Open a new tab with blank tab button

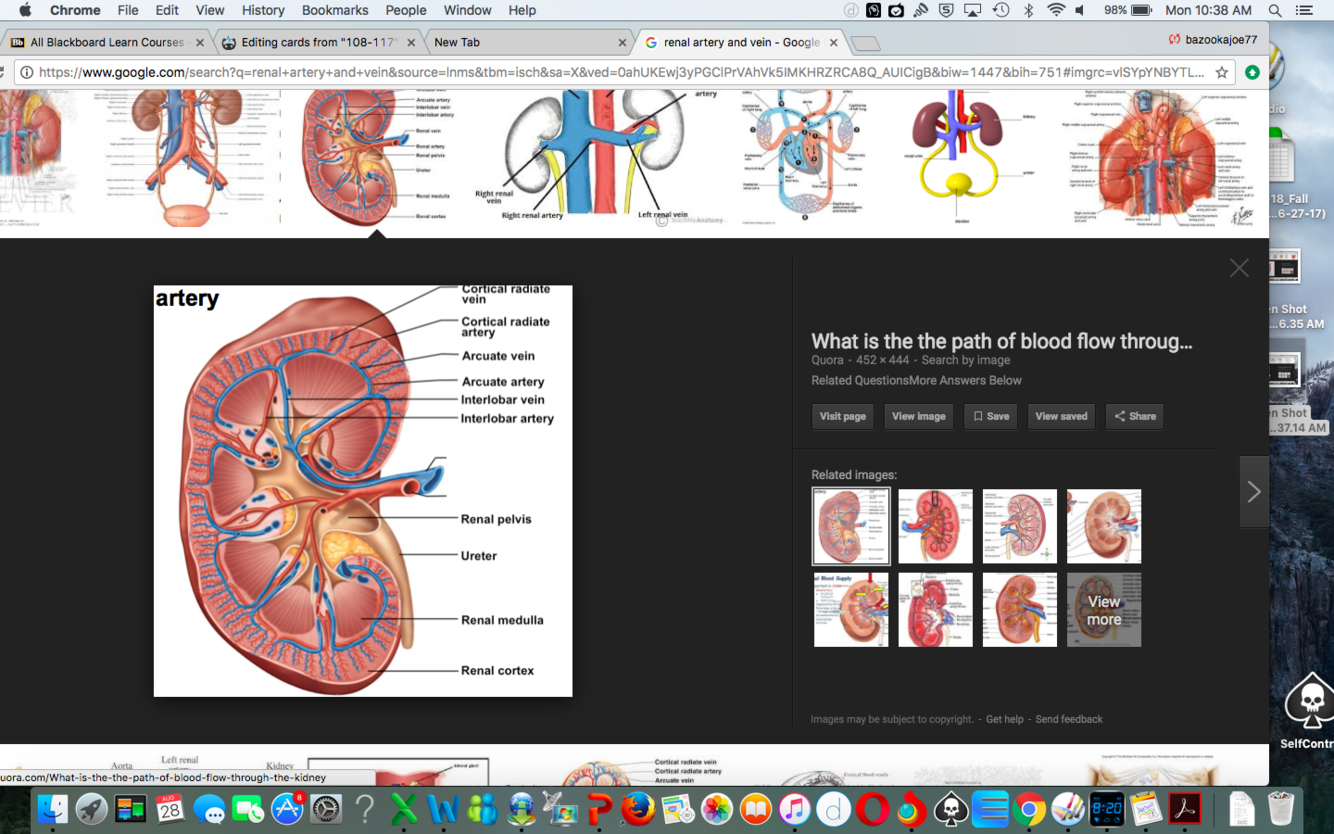865,43
